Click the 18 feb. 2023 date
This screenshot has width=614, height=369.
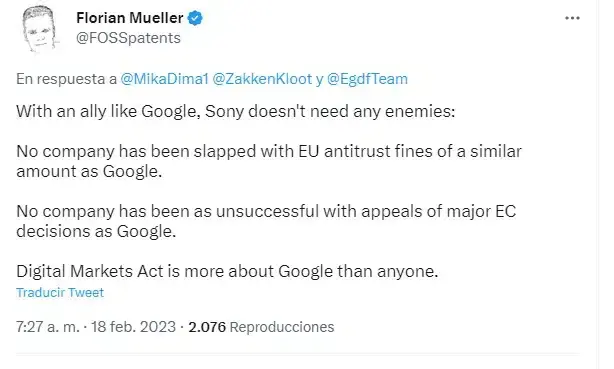pos(134,327)
